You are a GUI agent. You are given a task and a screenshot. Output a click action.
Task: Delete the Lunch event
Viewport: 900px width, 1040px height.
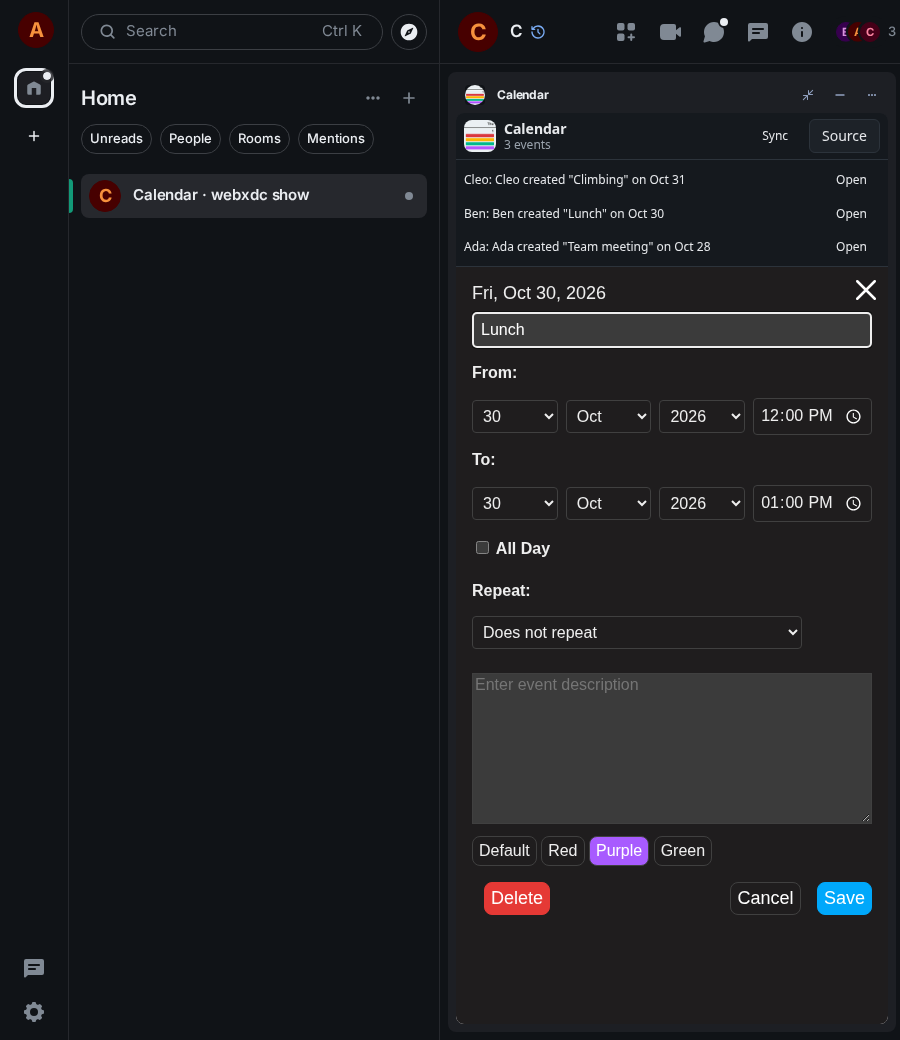pyautogui.click(x=517, y=898)
